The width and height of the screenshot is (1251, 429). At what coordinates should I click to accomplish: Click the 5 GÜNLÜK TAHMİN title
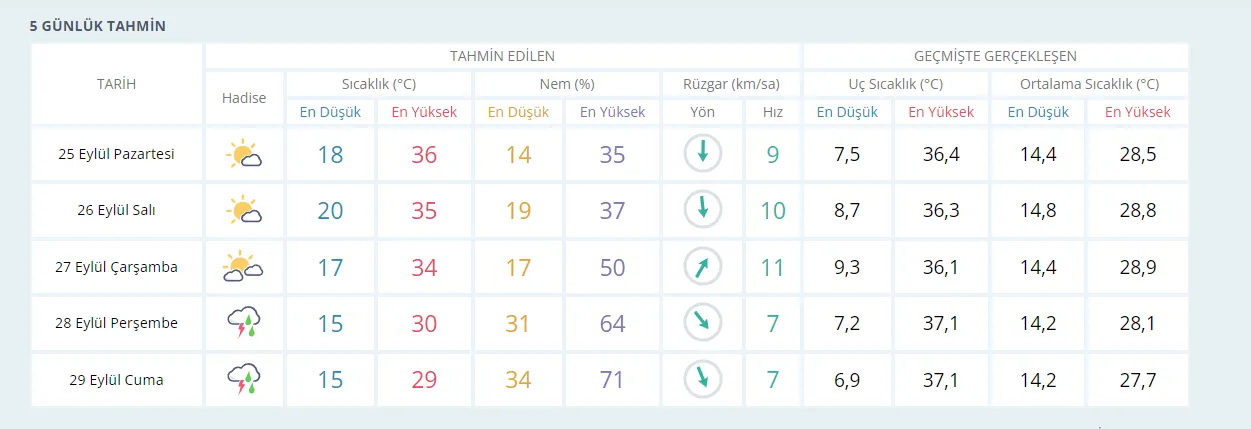click(x=98, y=26)
